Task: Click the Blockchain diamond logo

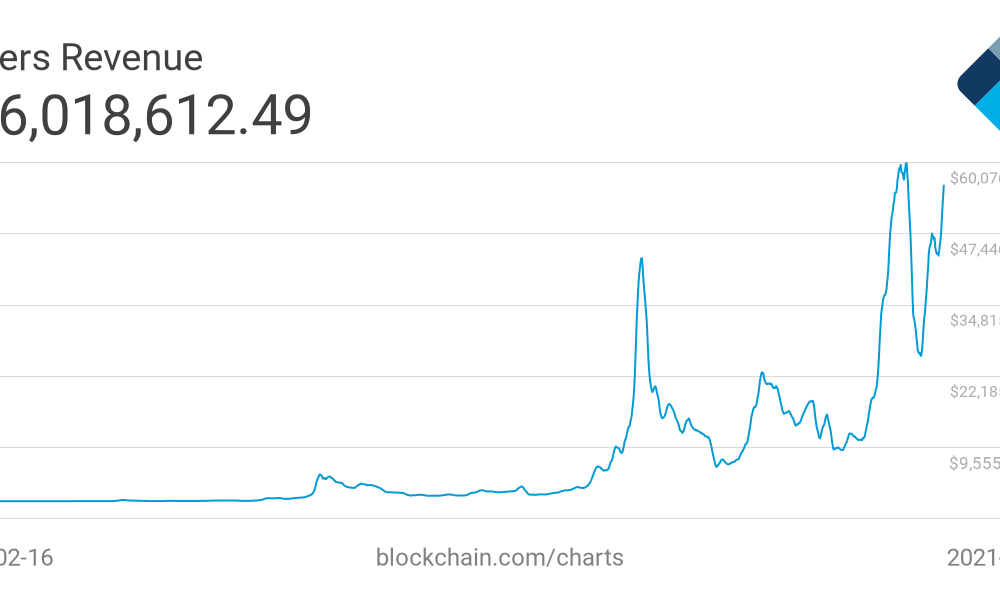Action: pyautogui.click(x=980, y=83)
